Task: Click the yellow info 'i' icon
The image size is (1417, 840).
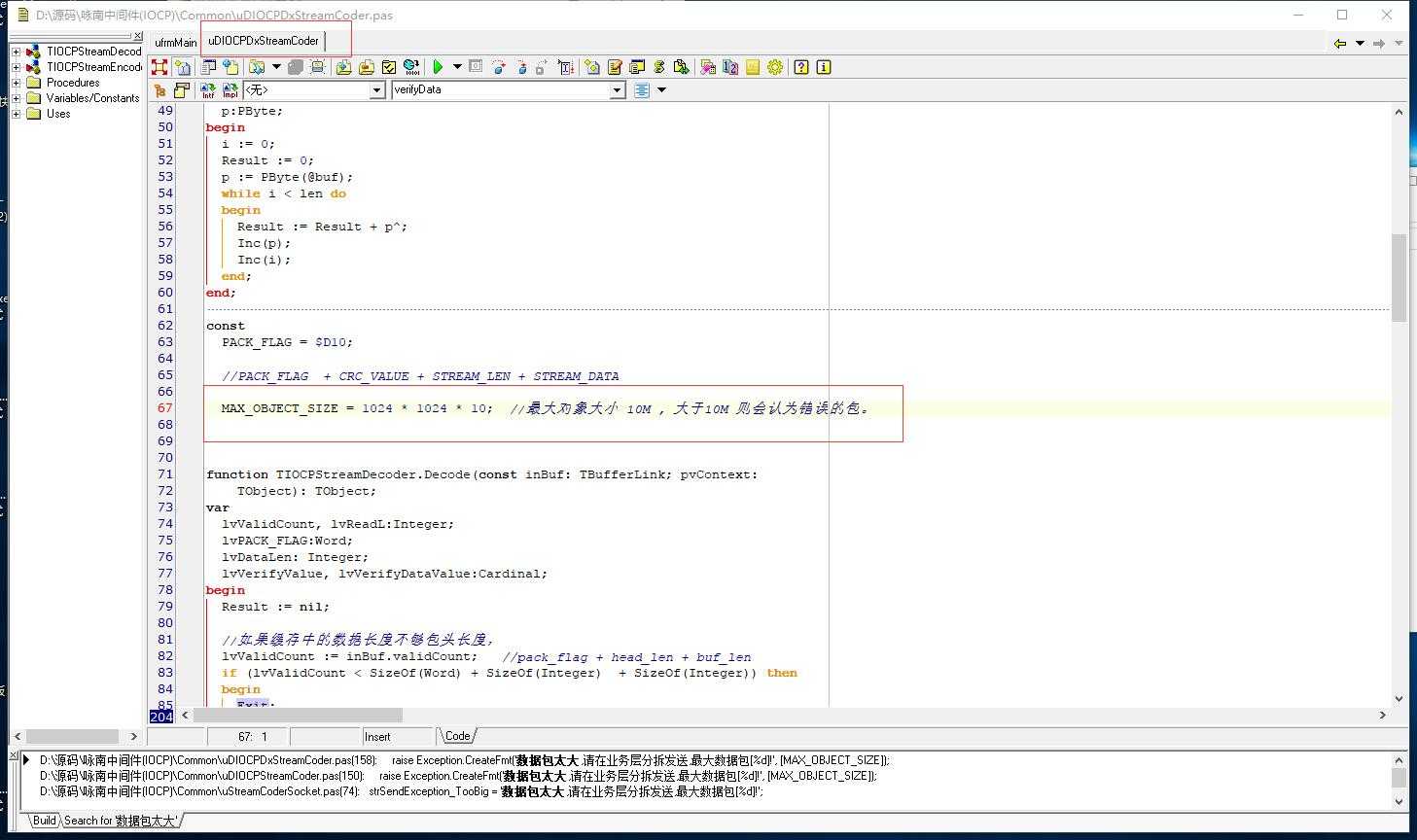Action: coord(824,67)
